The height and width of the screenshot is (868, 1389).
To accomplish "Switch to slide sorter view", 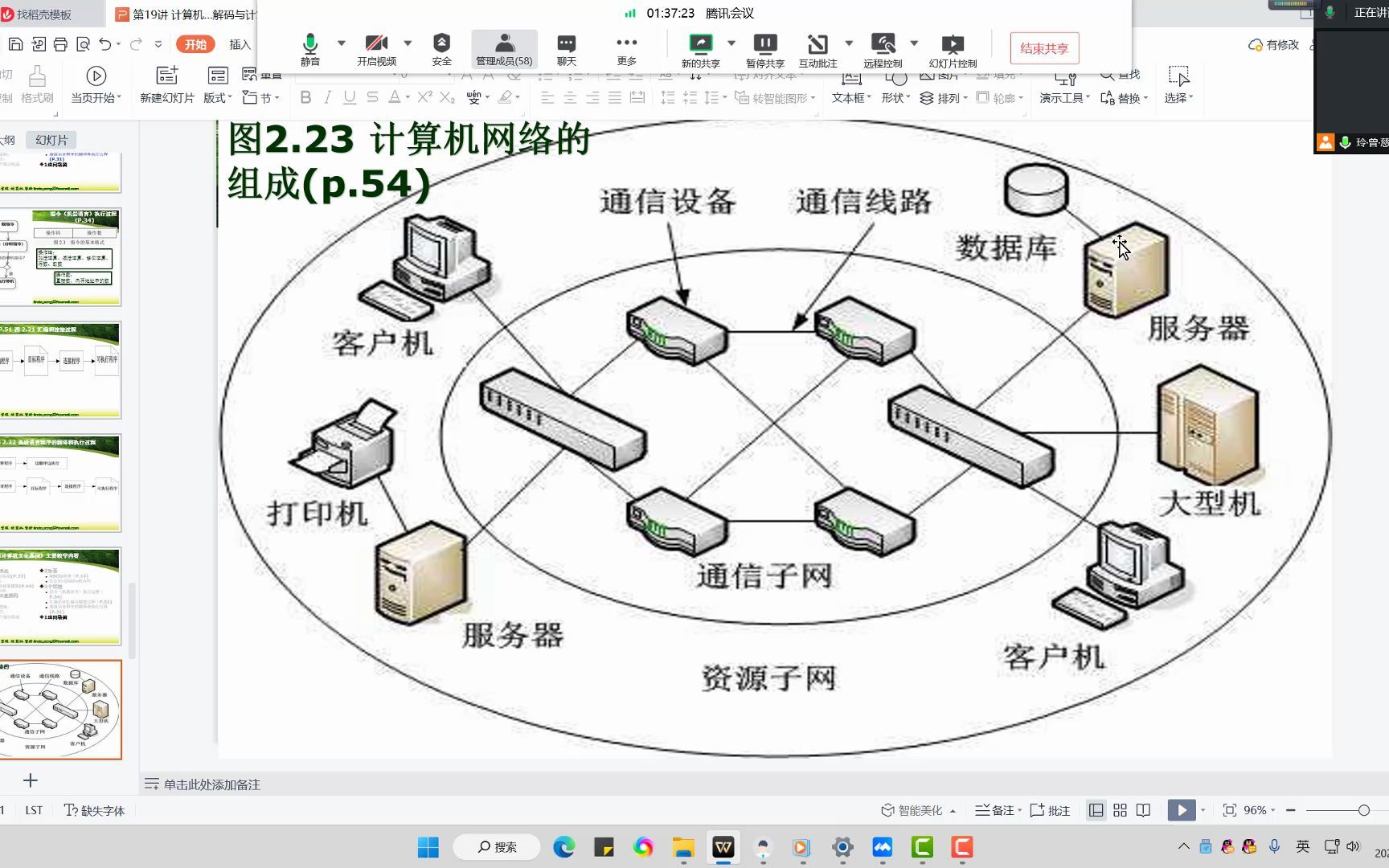I will click(1120, 810).
